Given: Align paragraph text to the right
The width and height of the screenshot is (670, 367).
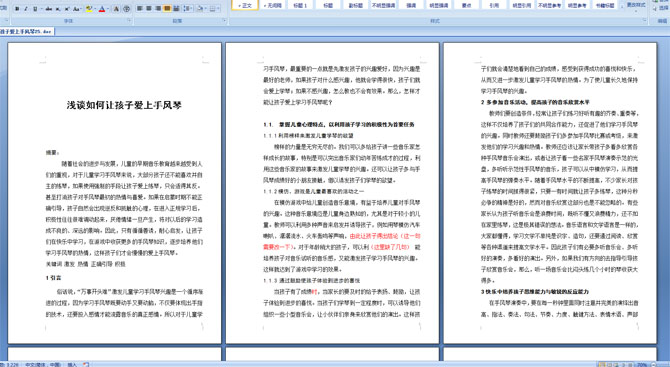Looking at the screenshot, I should pos(158,9).
